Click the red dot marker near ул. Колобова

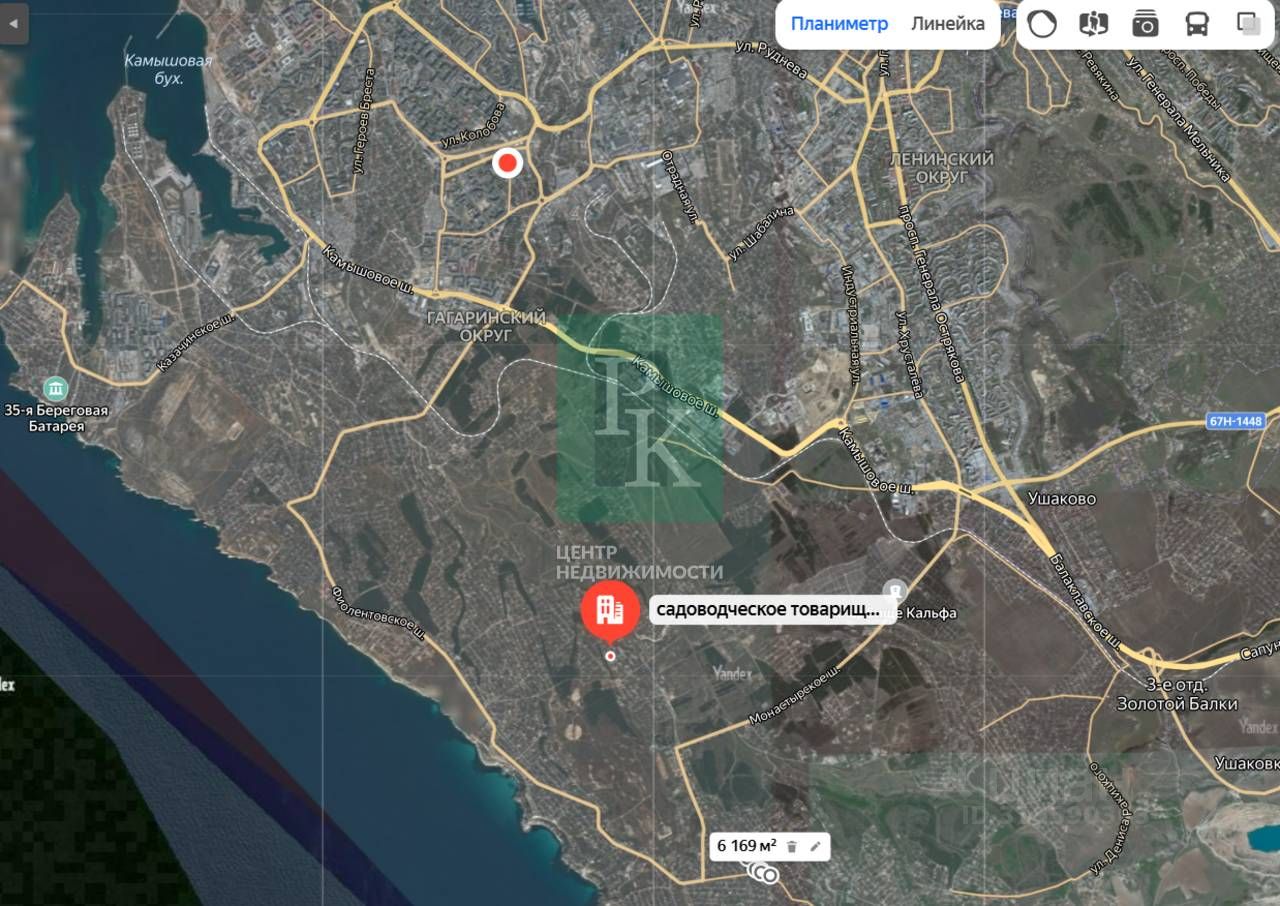pyautogui.click(x=508, y=162)
